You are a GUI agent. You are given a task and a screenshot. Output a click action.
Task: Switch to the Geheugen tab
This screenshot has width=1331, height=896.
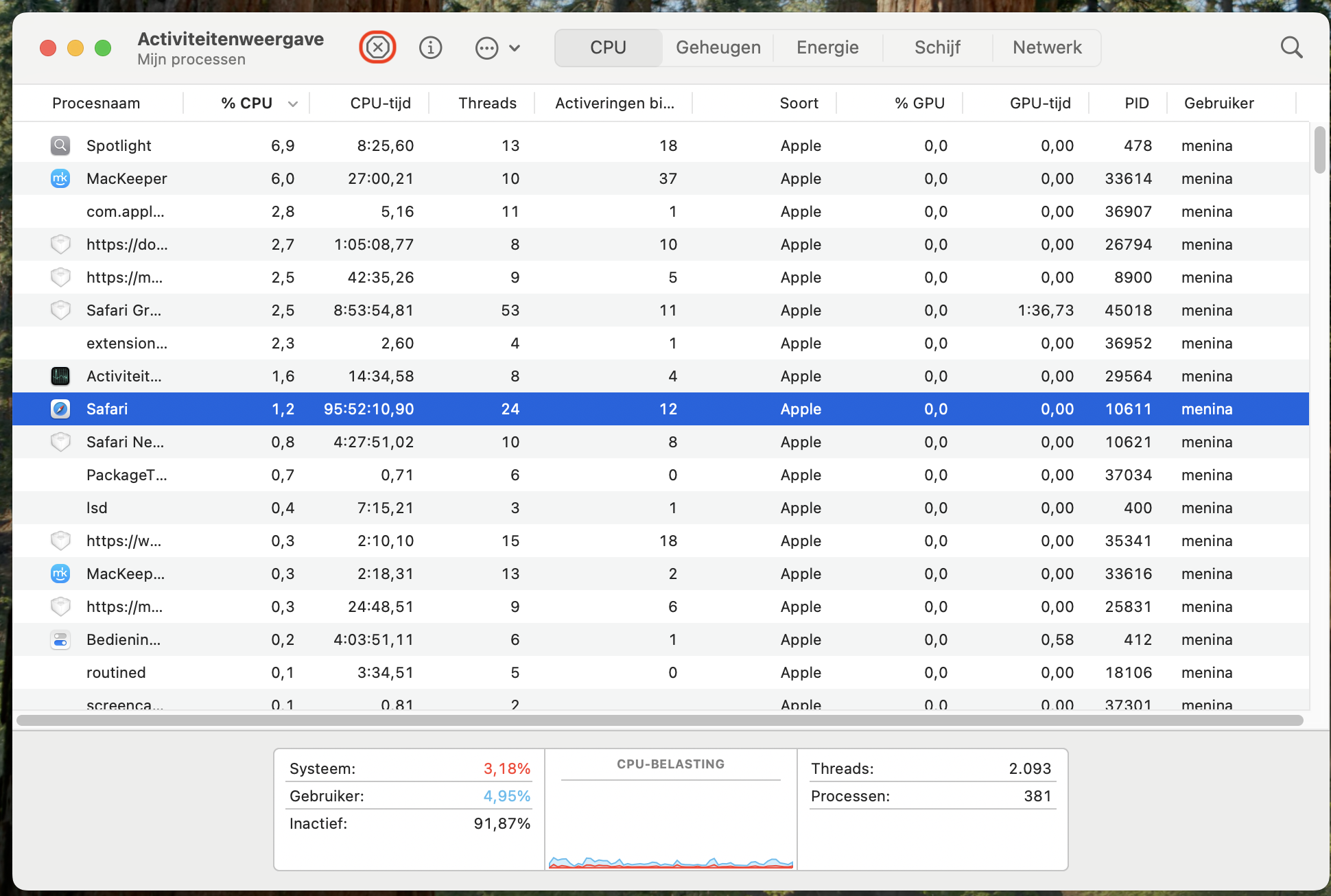[x=718, y=47]
